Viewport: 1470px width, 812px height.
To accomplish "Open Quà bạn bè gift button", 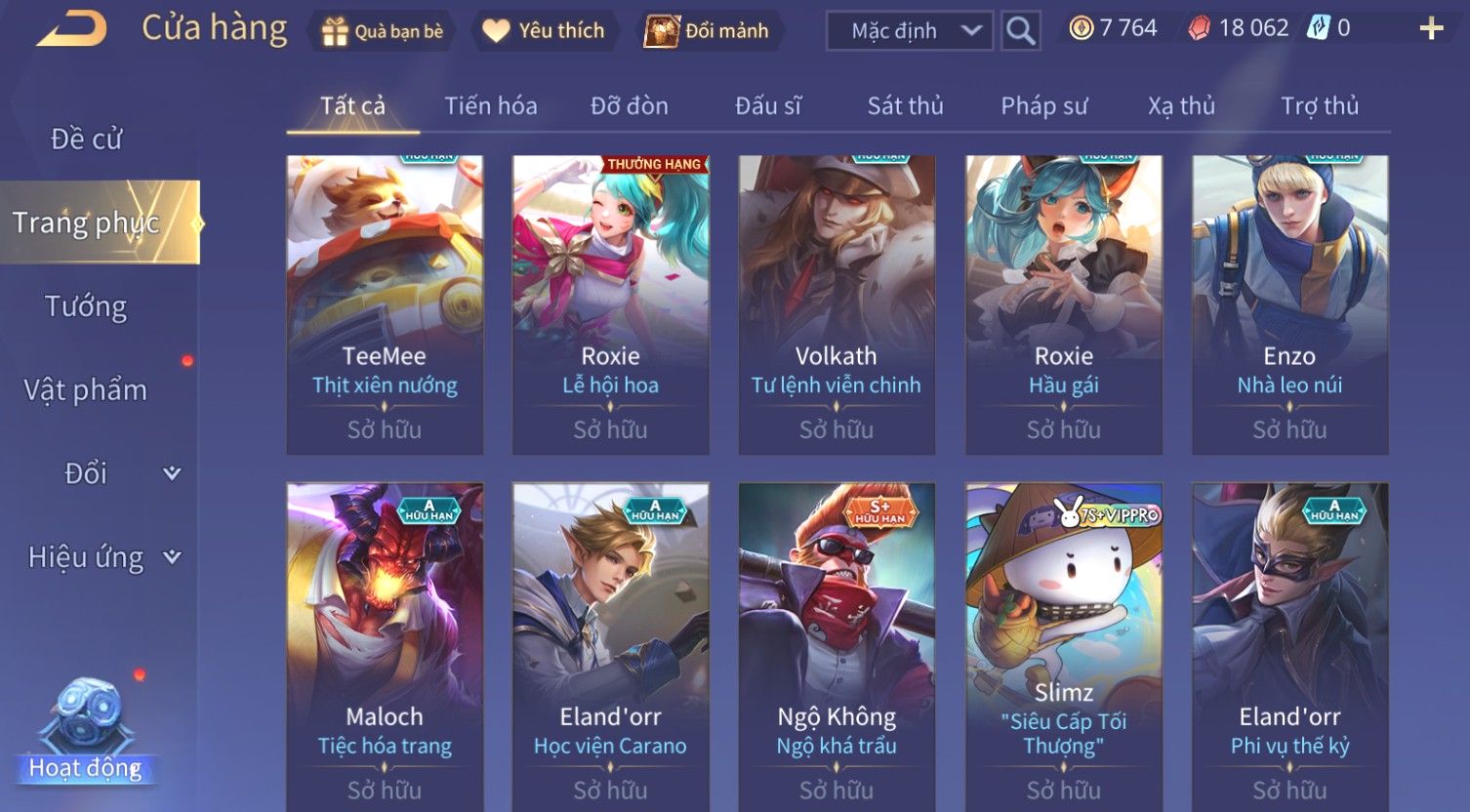I will (x=383, y=31).
